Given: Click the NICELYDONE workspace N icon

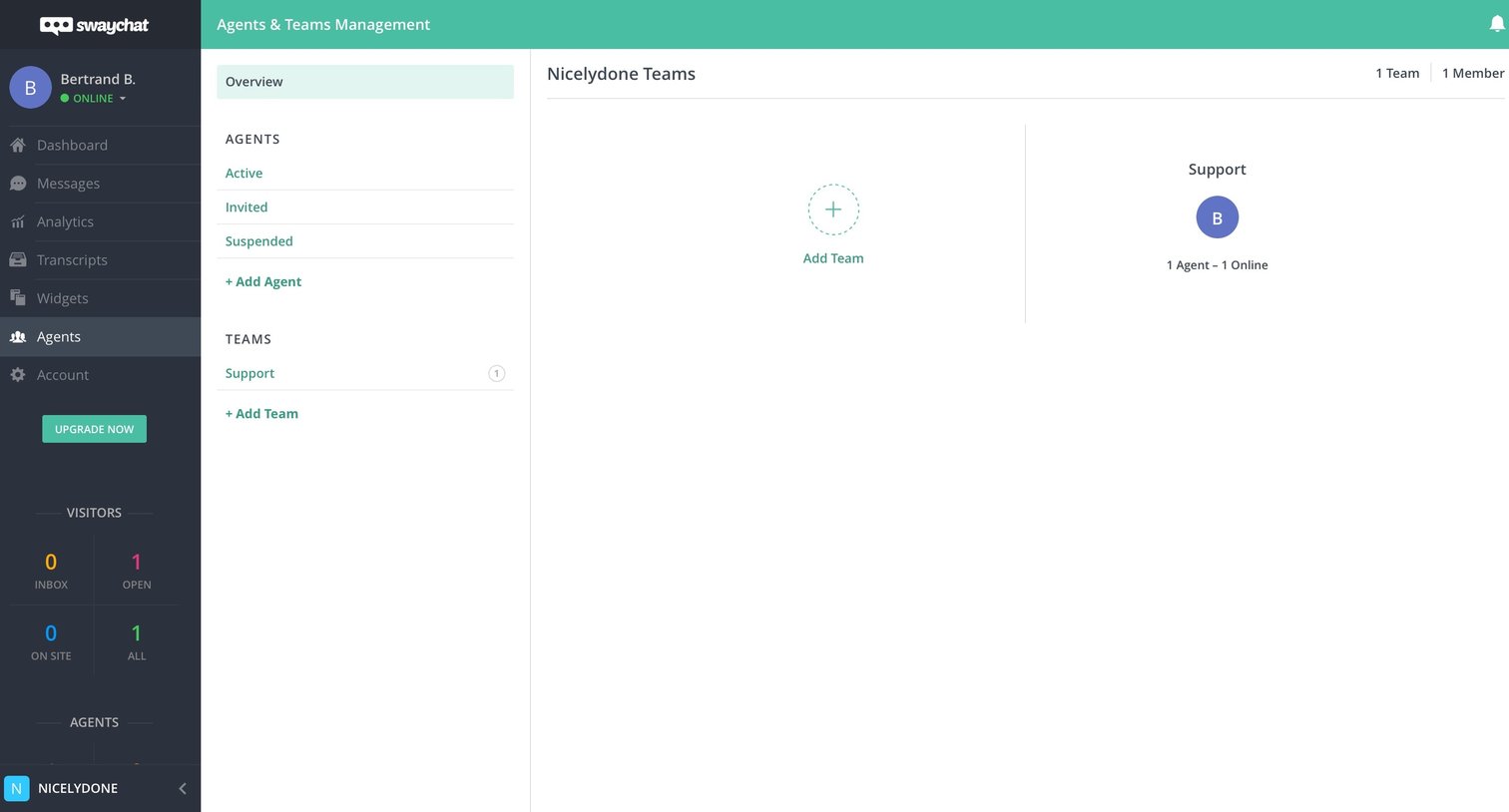Looking at the screenshot, I should point(17,788).
